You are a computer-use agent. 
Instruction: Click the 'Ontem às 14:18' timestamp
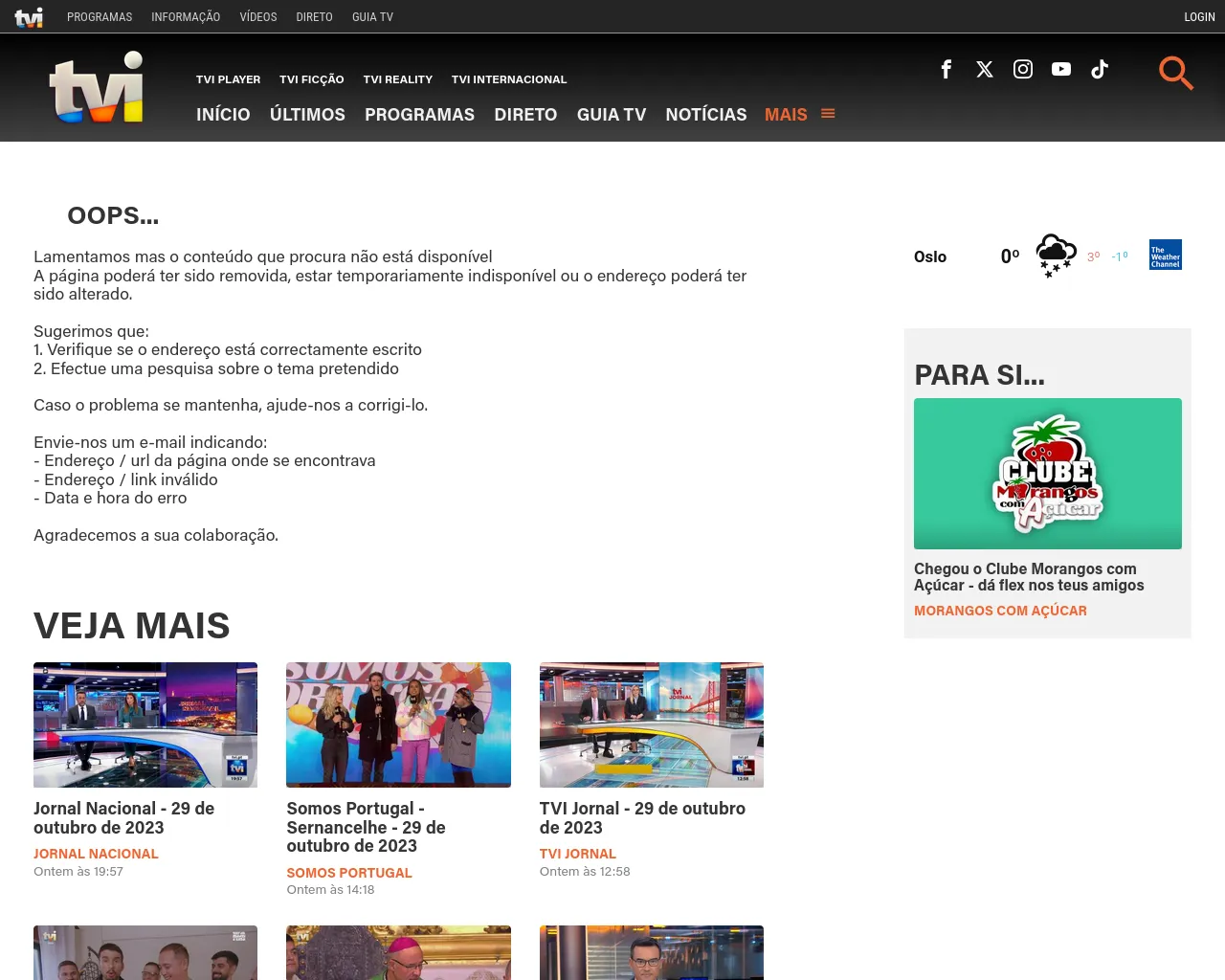(x=330, y=890)
